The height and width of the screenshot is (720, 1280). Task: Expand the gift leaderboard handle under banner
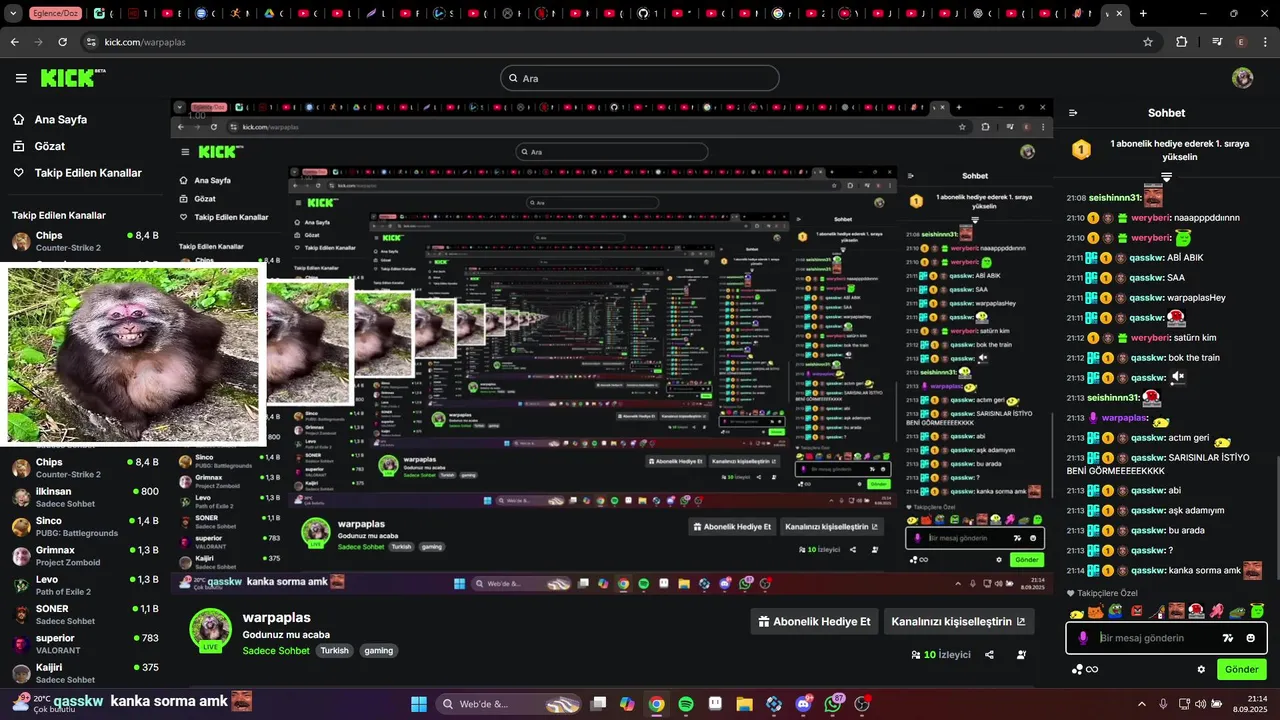[1166, 177]
